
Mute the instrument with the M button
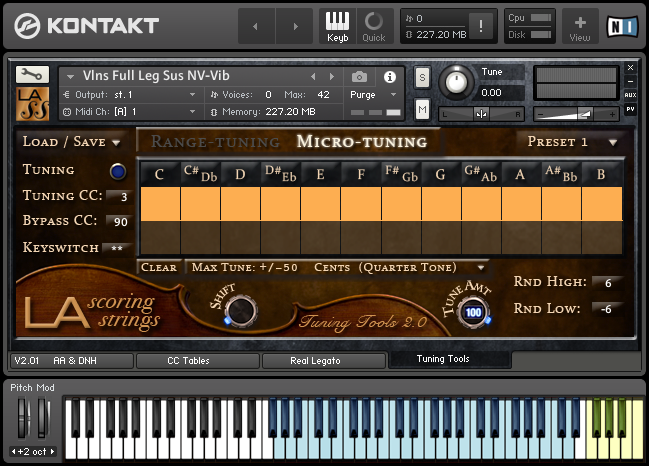(422, 110)
